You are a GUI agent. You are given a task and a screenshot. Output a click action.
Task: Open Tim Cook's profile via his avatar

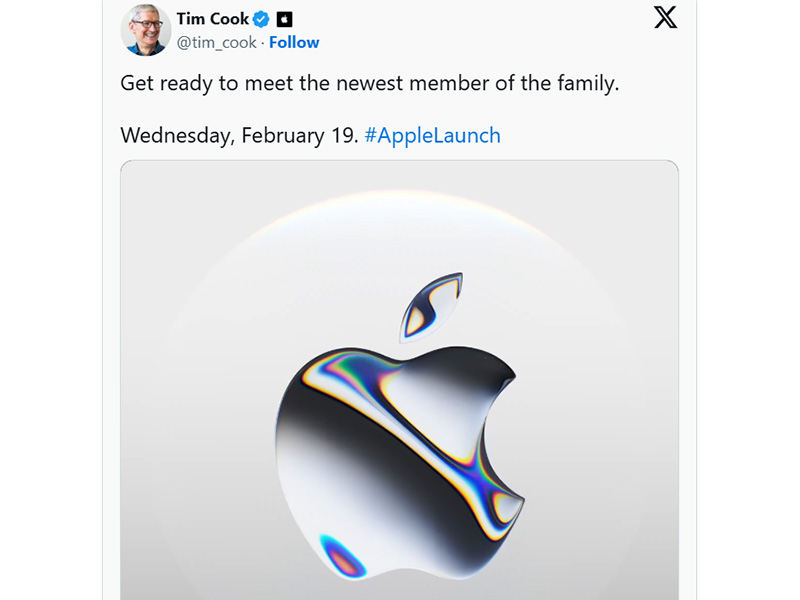coord(143,30)
